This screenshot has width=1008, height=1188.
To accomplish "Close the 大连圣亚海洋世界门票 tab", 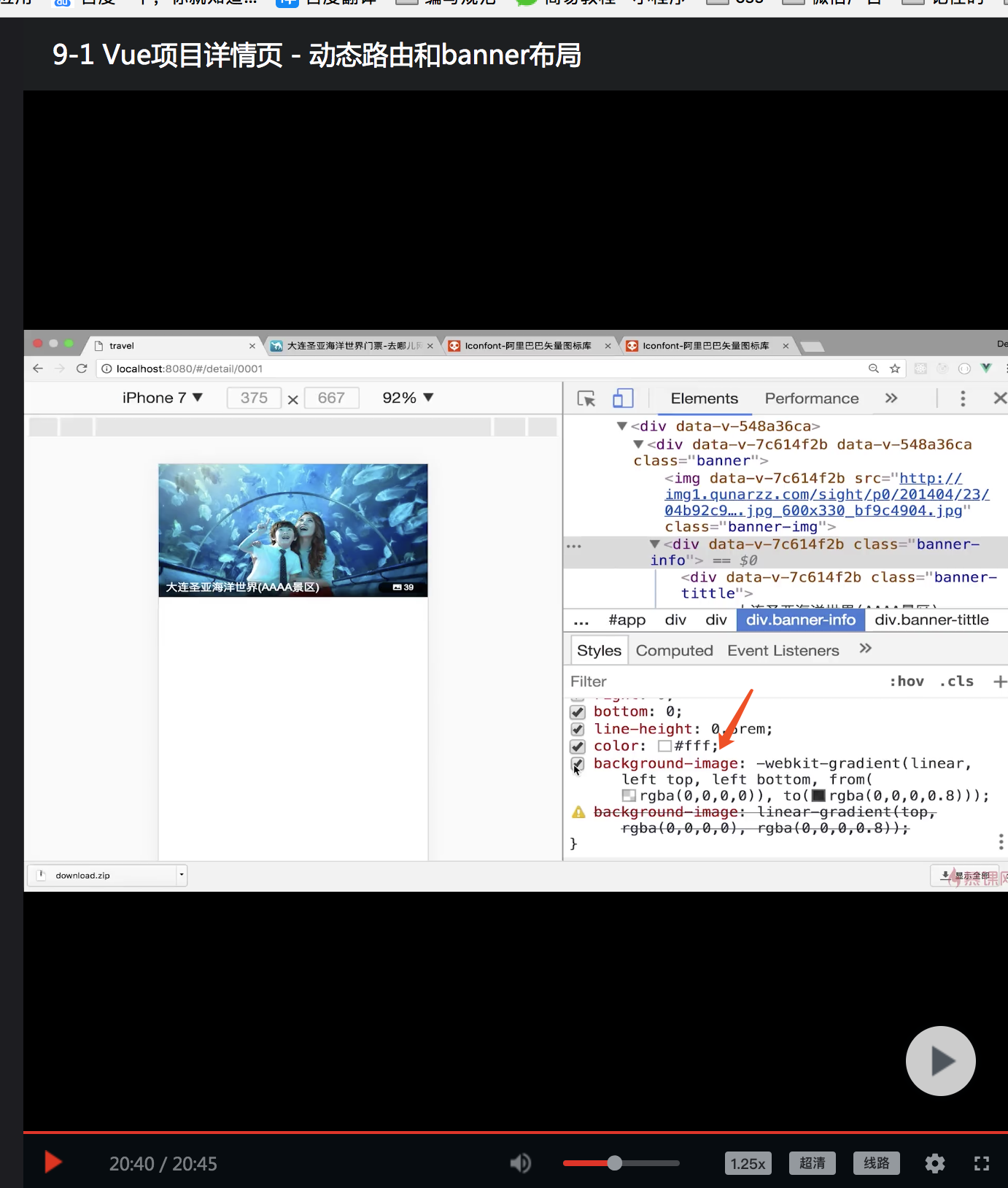I will [430, 346].
